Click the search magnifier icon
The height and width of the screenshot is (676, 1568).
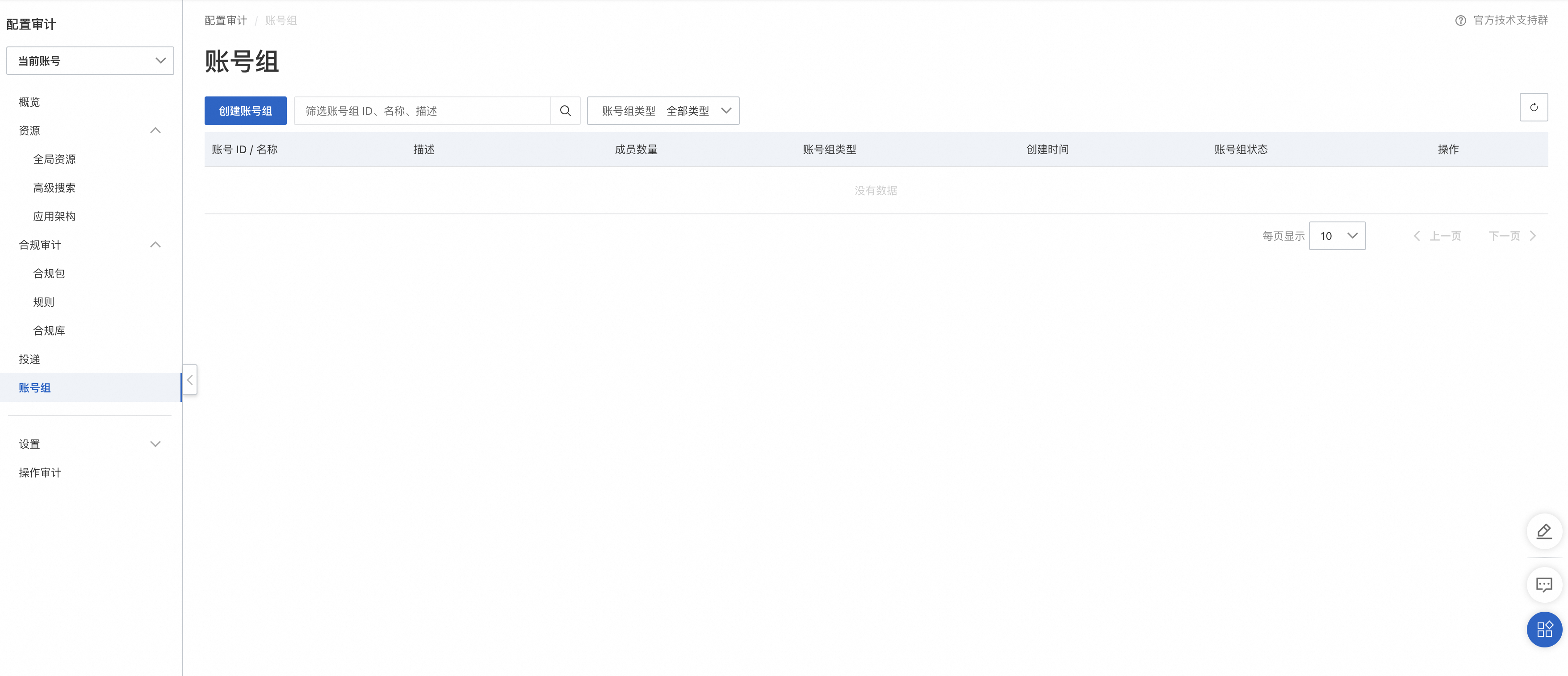[x=565, y=111]
